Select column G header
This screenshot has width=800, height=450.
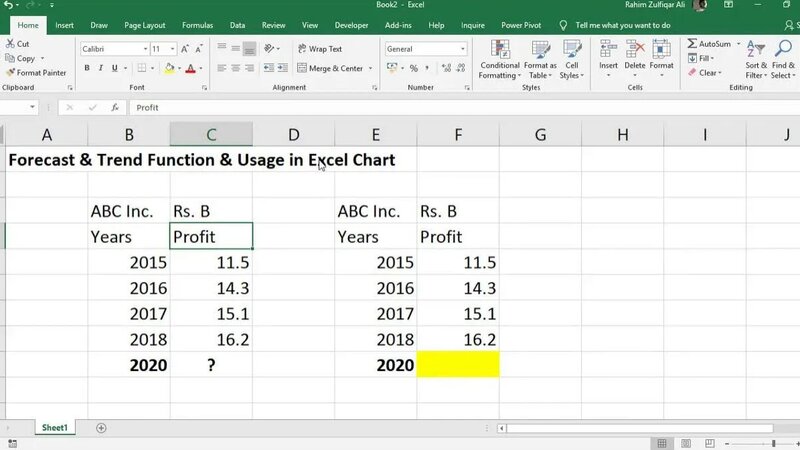[x=540, y=135]
